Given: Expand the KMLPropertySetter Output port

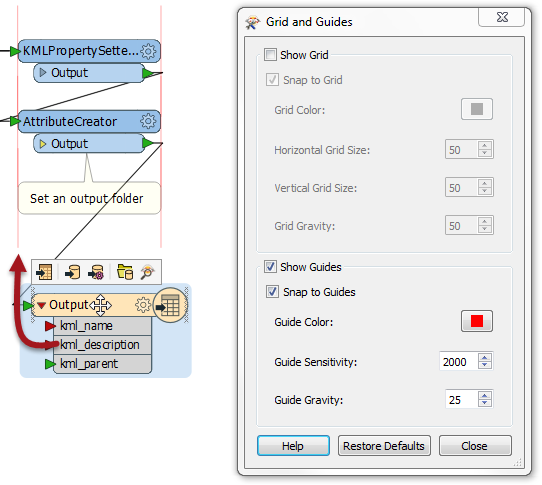Looking at the screenshot, I should pos(43,73).
